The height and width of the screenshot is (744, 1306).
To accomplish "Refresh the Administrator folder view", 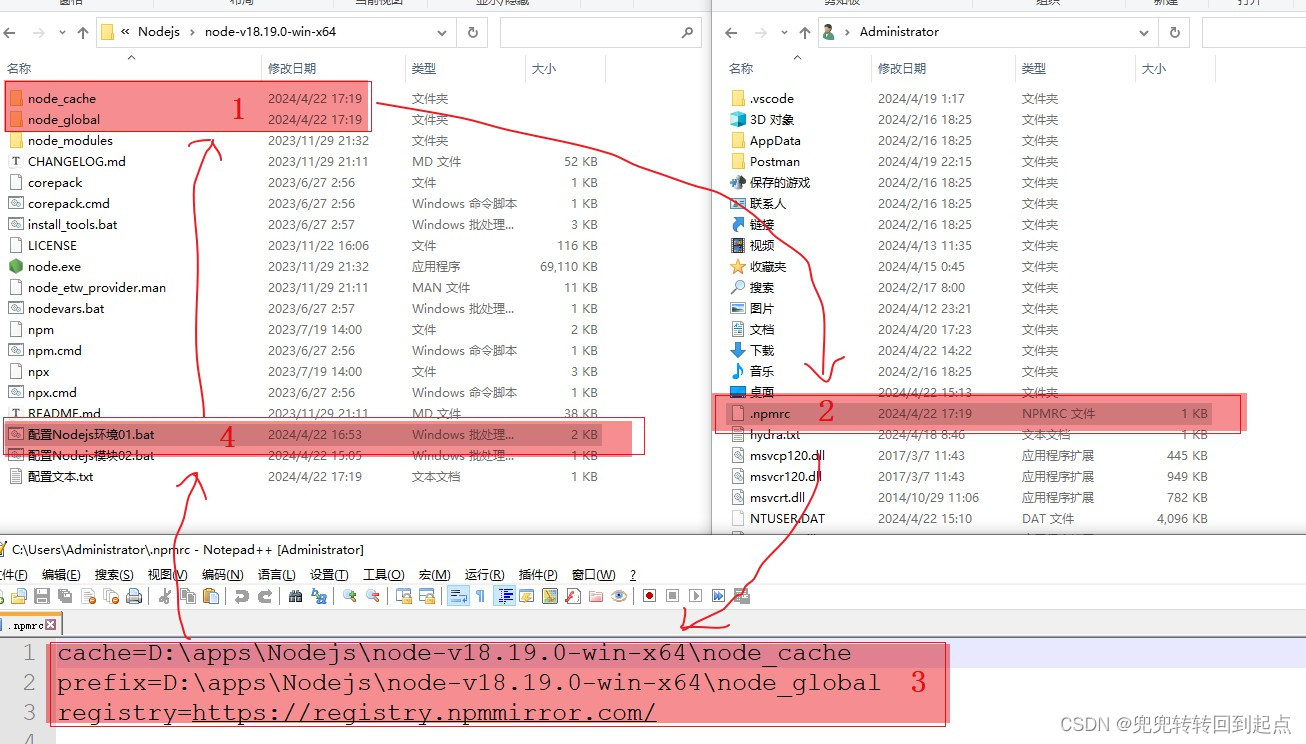I will (x=1176, y=32).
